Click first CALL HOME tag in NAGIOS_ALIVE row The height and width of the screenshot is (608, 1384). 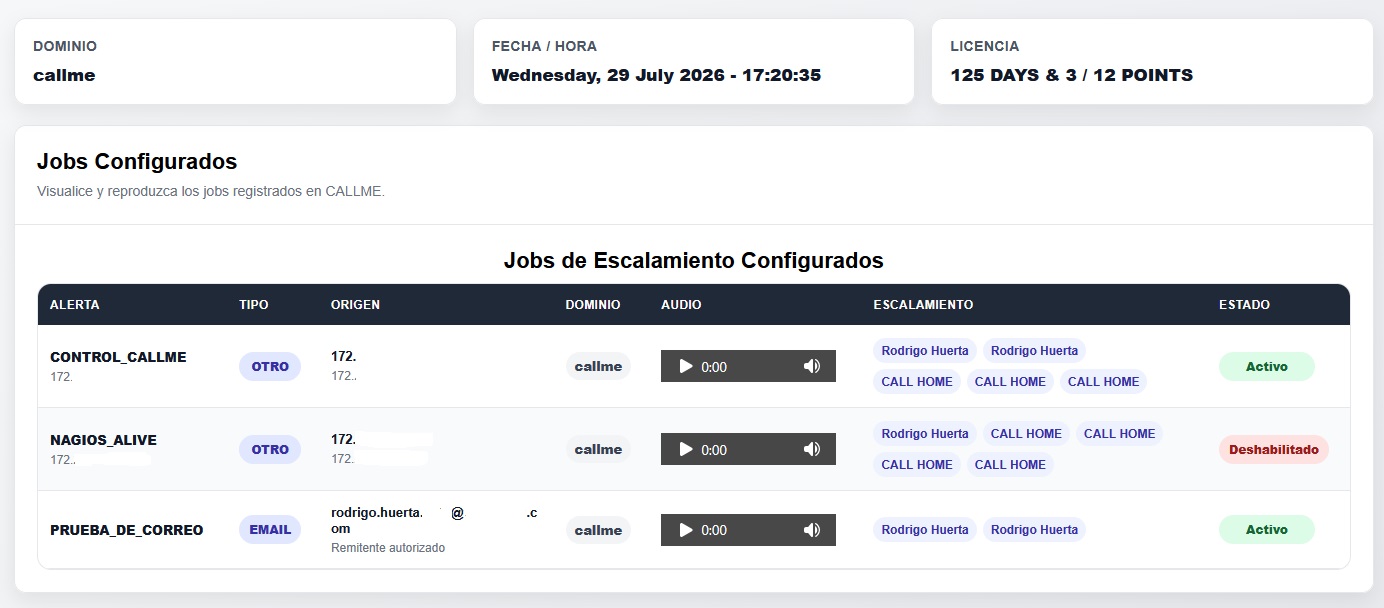click(1026, 434)
